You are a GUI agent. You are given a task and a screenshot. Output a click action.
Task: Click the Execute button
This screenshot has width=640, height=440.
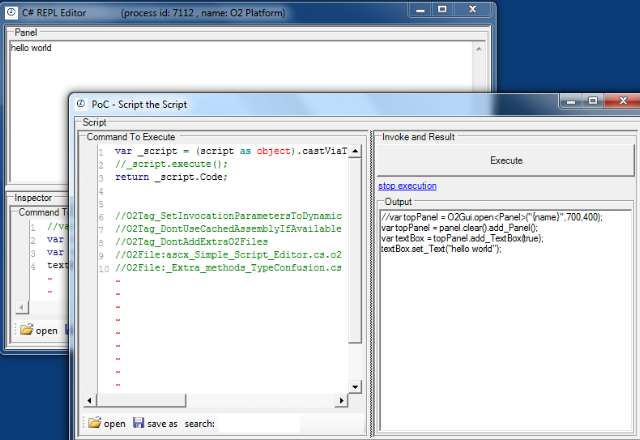pos(506,160)
